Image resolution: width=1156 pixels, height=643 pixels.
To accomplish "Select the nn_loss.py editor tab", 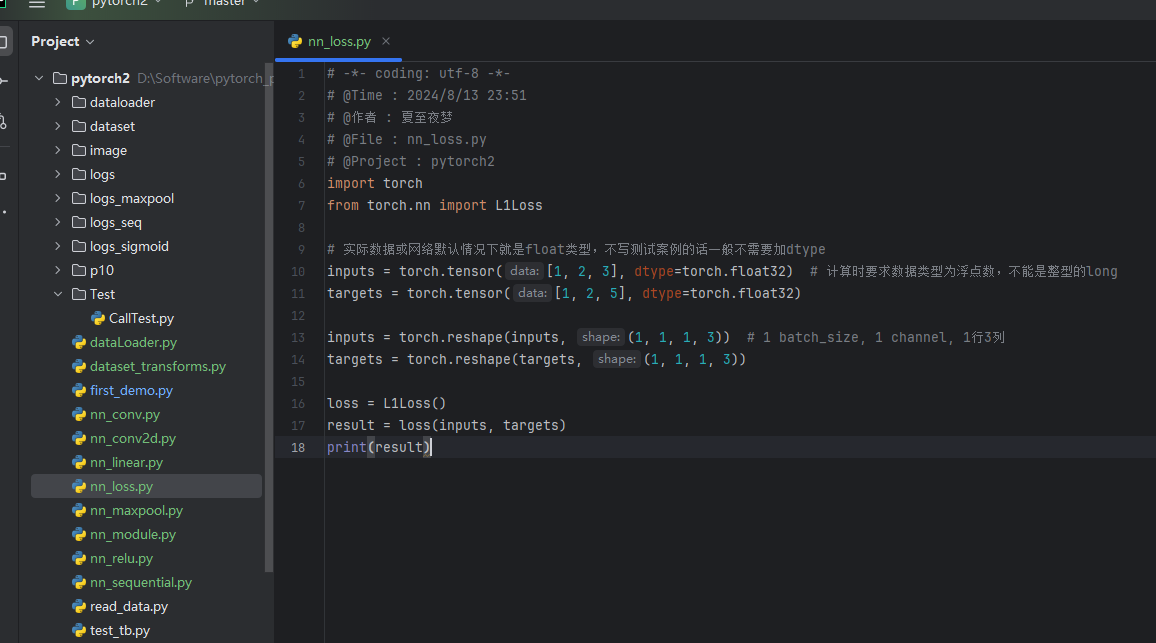I will coord(338,41).
